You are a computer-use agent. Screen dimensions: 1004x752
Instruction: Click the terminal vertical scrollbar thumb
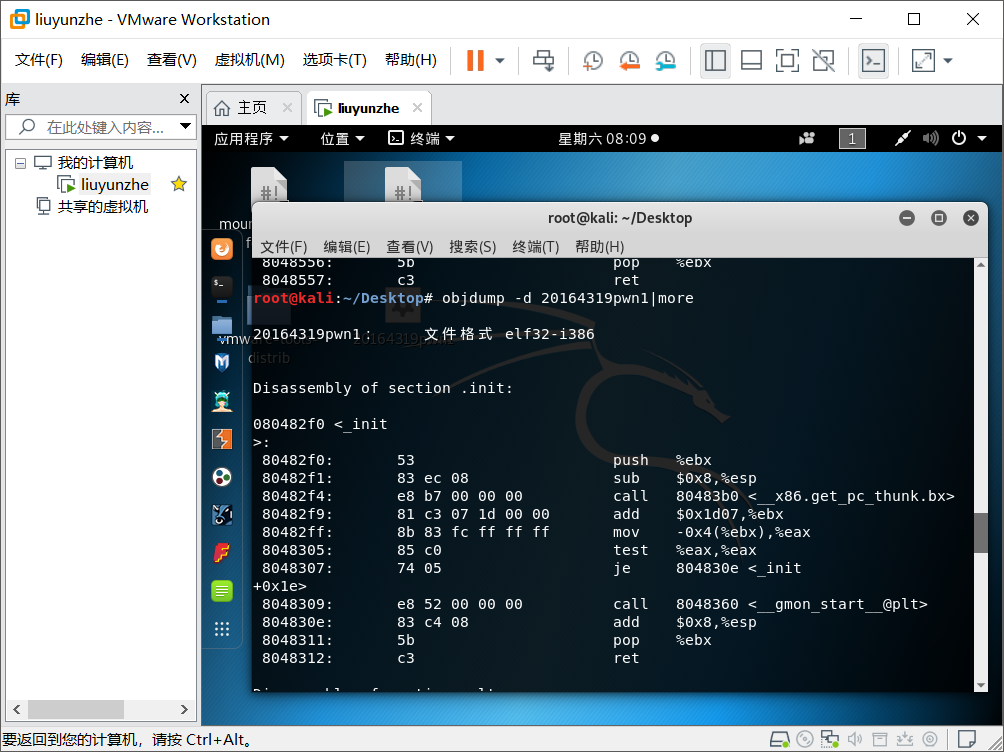[x=980, y=532]
